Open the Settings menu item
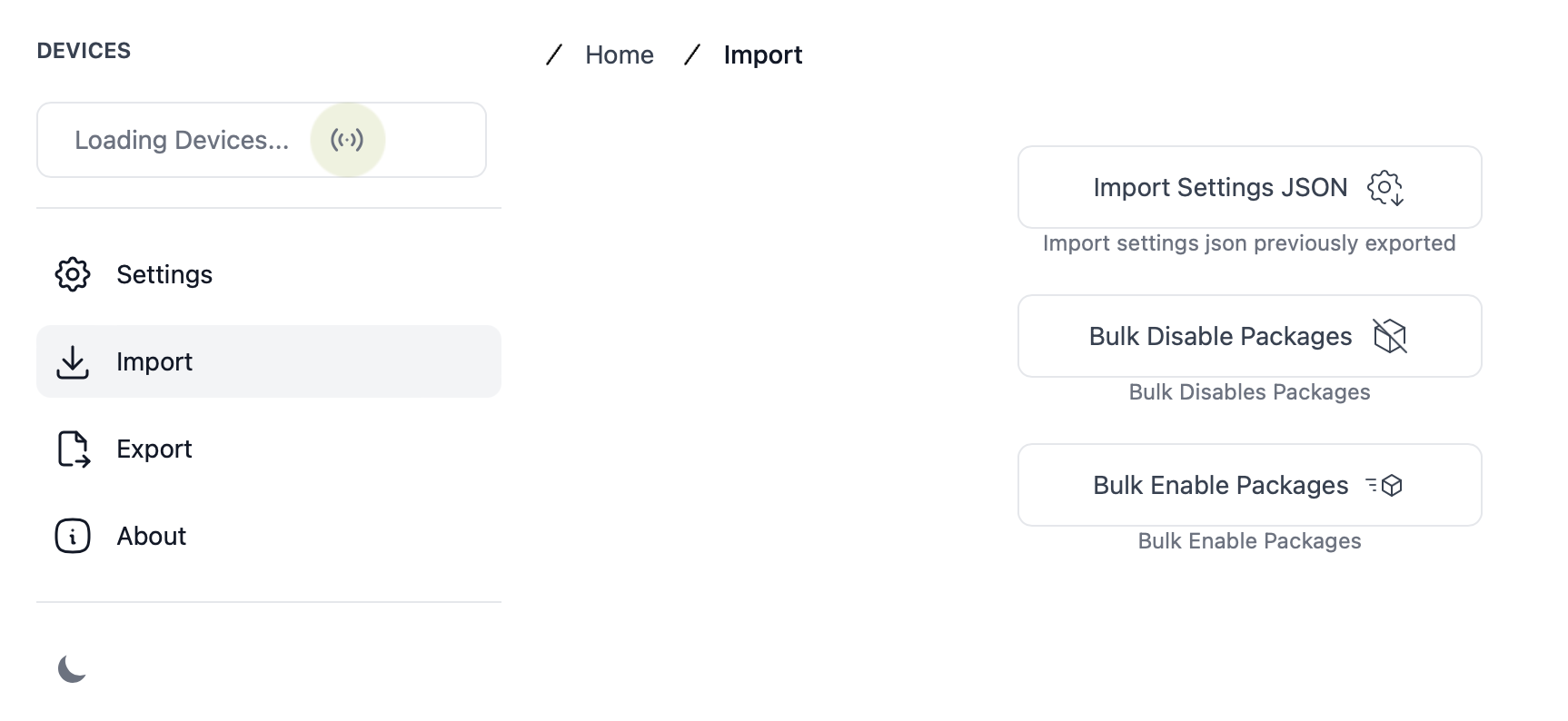 269,274
